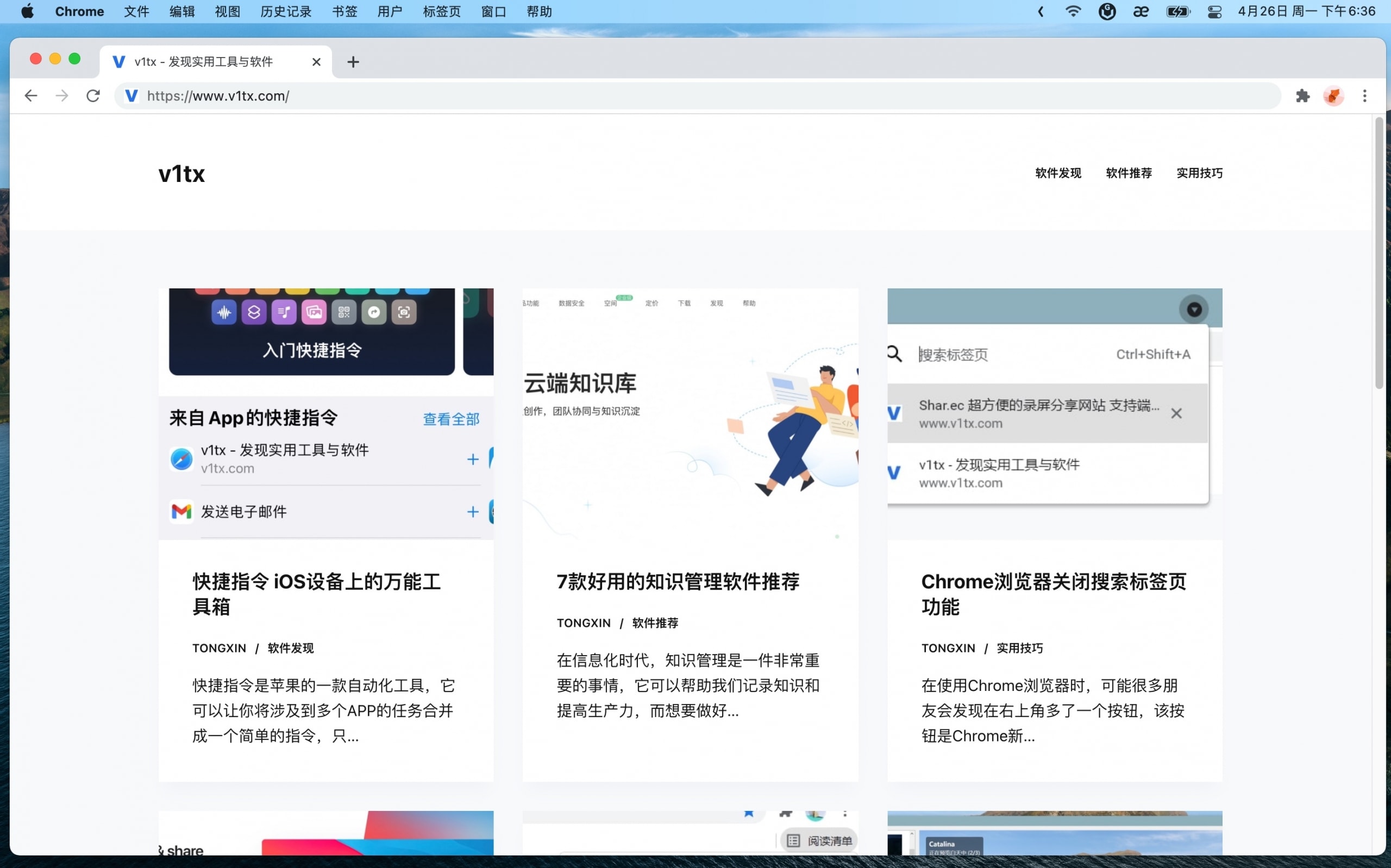This screenshot has height=868, width=1391.
Task: Open the Apple menu
Action: 27,11
